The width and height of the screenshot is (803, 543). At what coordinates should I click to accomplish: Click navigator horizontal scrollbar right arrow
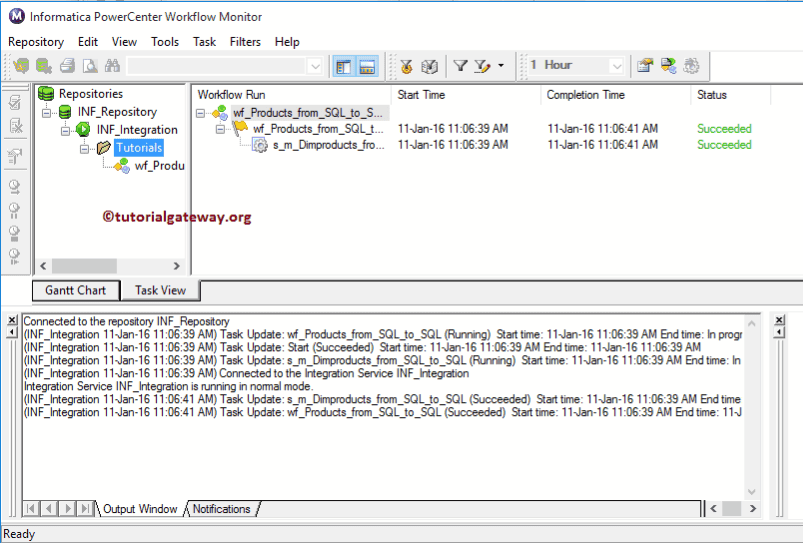176,266
